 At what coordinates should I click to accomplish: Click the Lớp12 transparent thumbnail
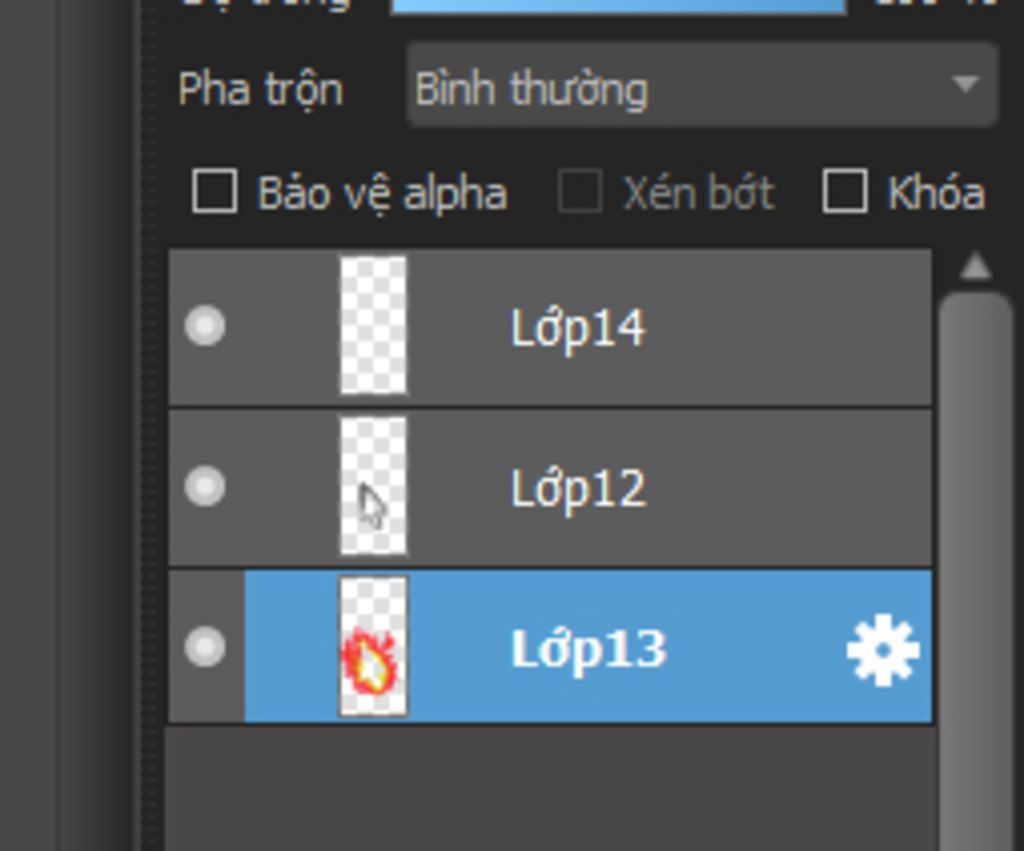point(373,486)
